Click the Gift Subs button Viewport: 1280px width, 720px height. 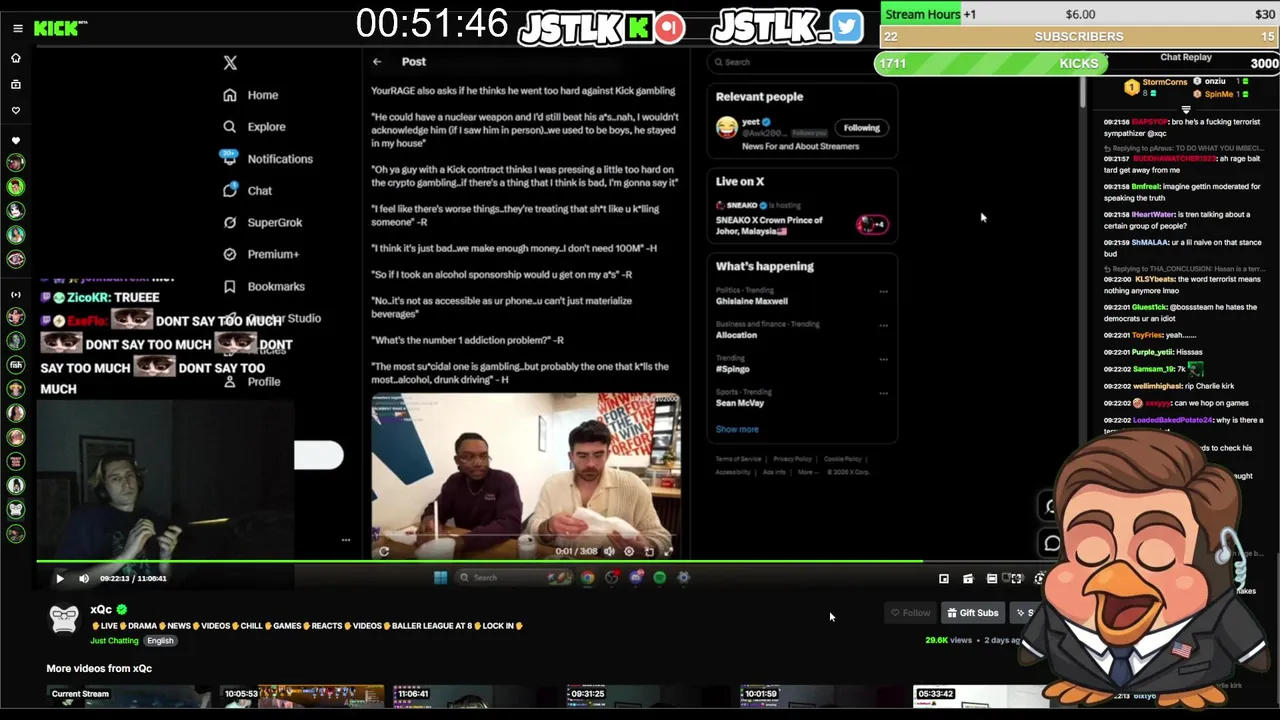(972, 613)
